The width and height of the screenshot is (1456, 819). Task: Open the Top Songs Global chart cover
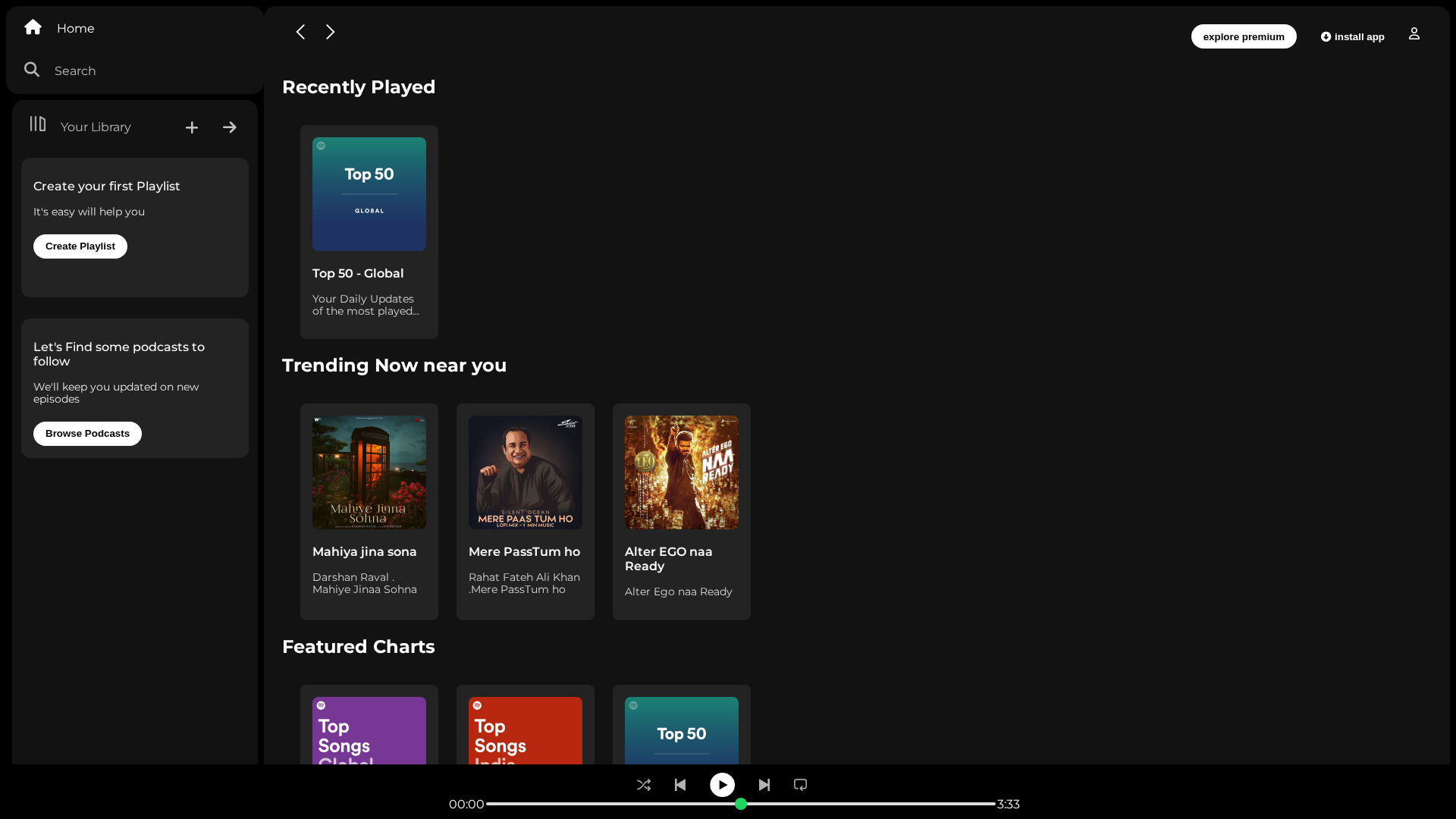tap(369, 730)
